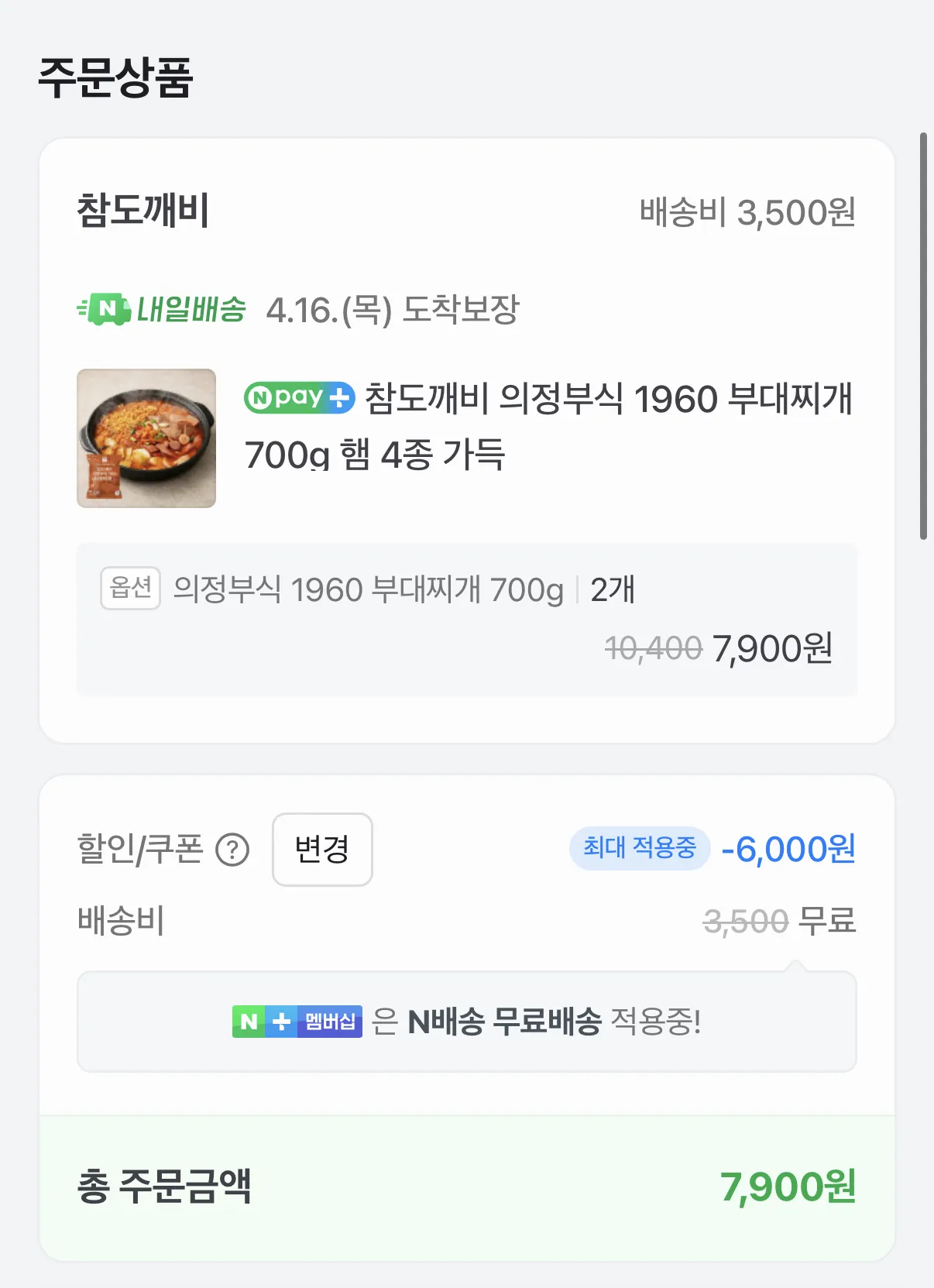Click the 7,900원 price in the option box
Viewport: 934px width, 1288px height.
(x=772, y=649)
